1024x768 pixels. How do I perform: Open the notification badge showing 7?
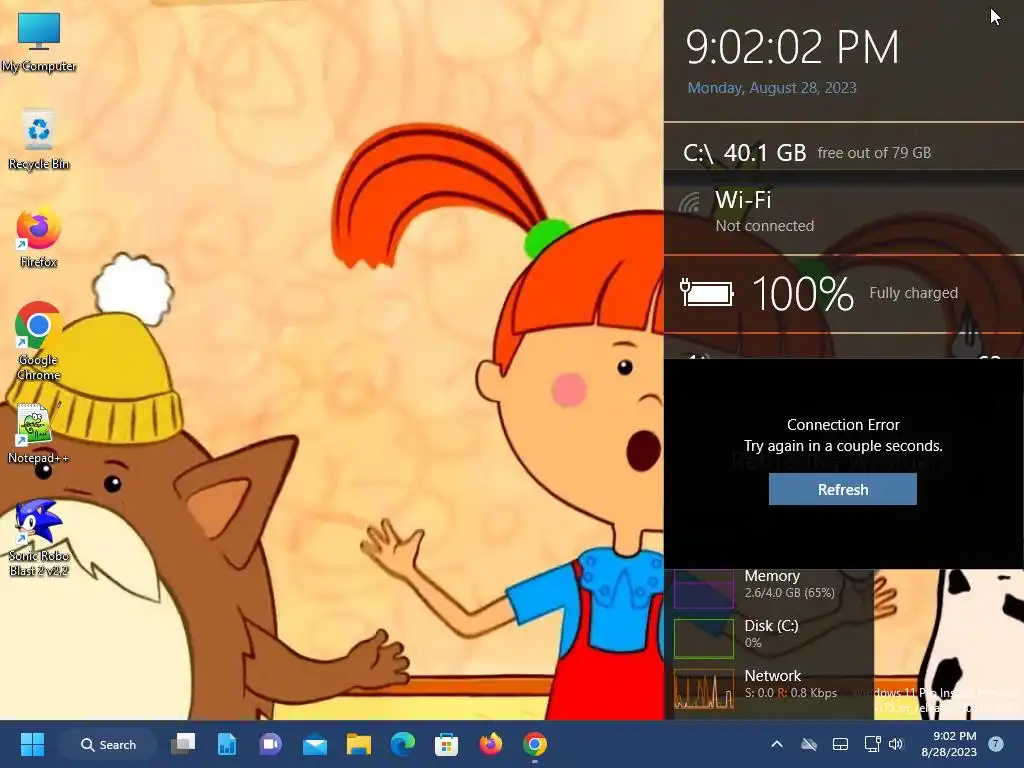click(x=995, y=744)
